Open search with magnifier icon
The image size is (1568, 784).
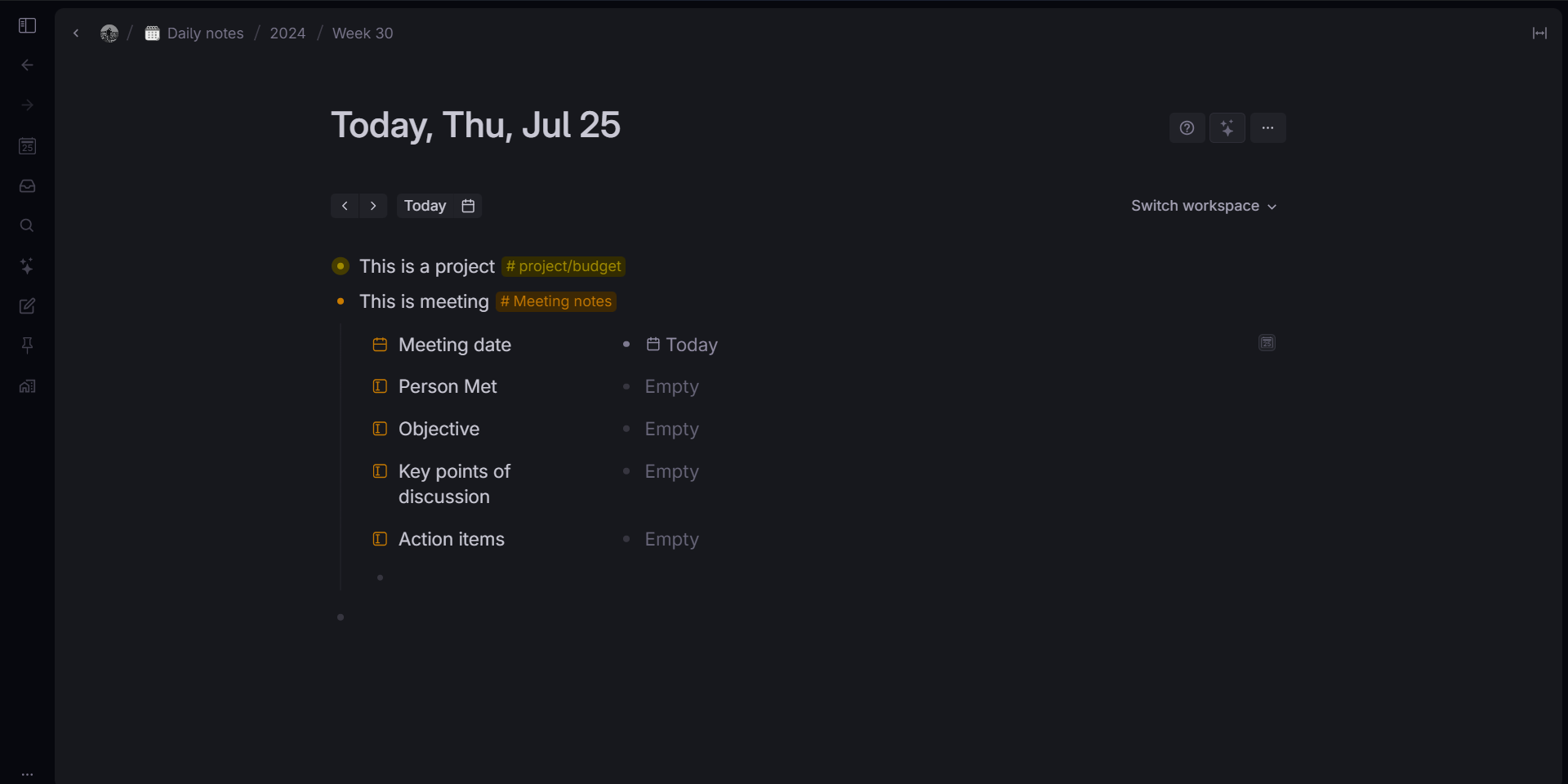click(x=27, y=225)
